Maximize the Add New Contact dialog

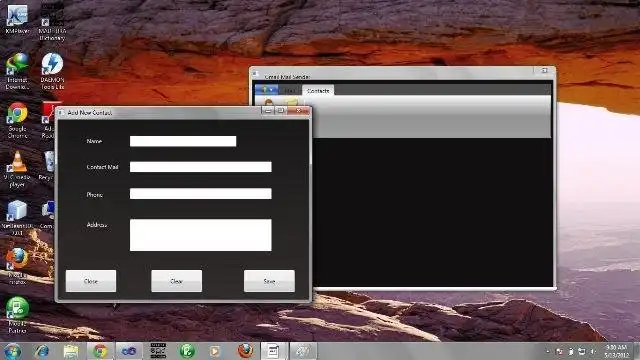[x=280, y=111]
